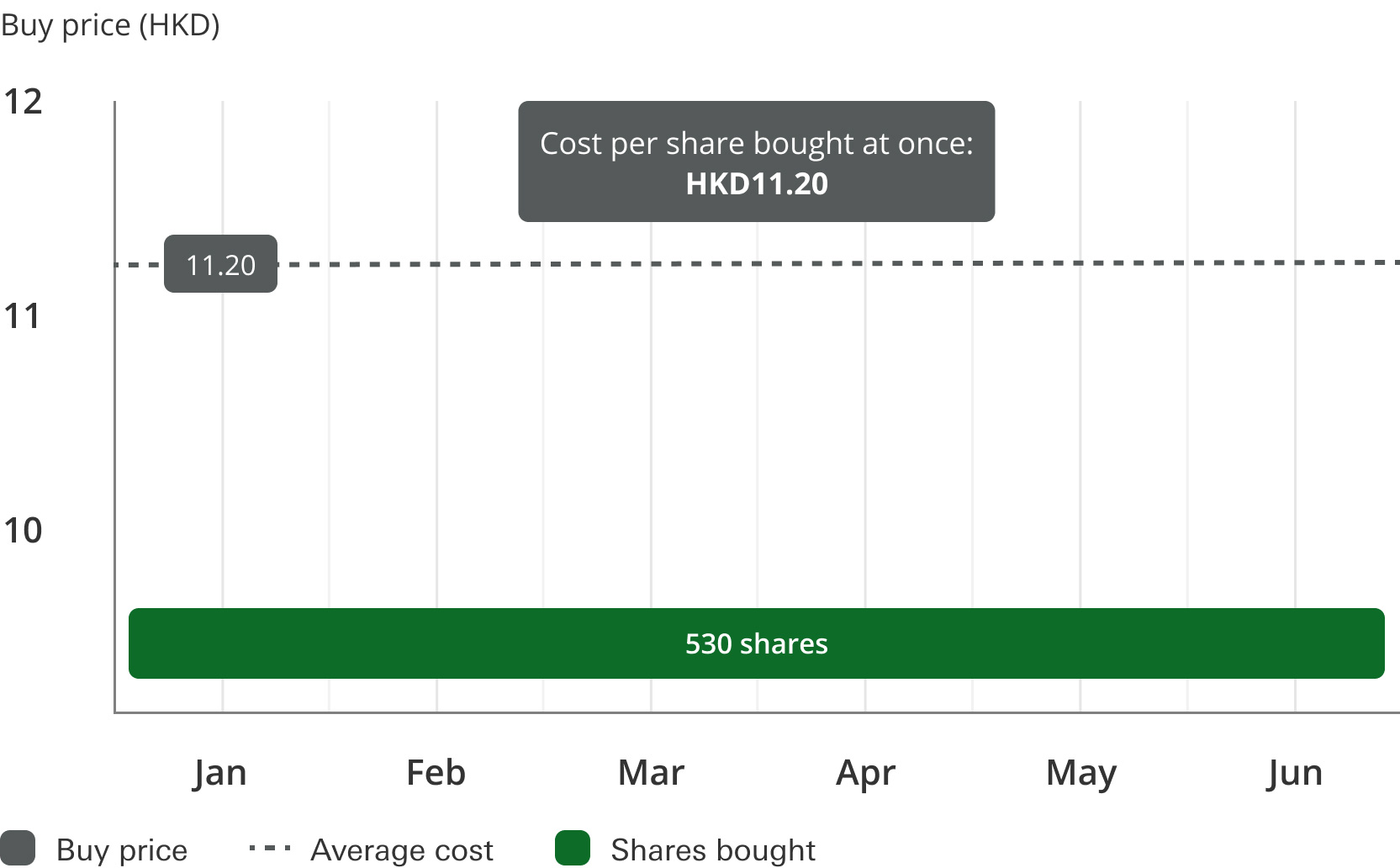Click the 12 value on the y-axis
This screenshot has height=868, width=1400.
23,102
